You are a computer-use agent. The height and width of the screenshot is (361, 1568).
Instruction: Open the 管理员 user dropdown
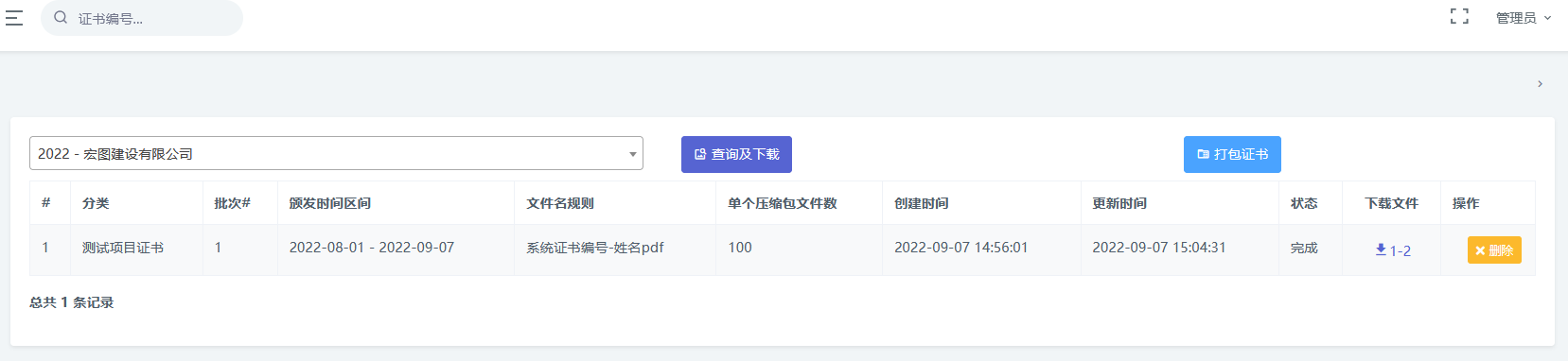[x=1523, y=18]
